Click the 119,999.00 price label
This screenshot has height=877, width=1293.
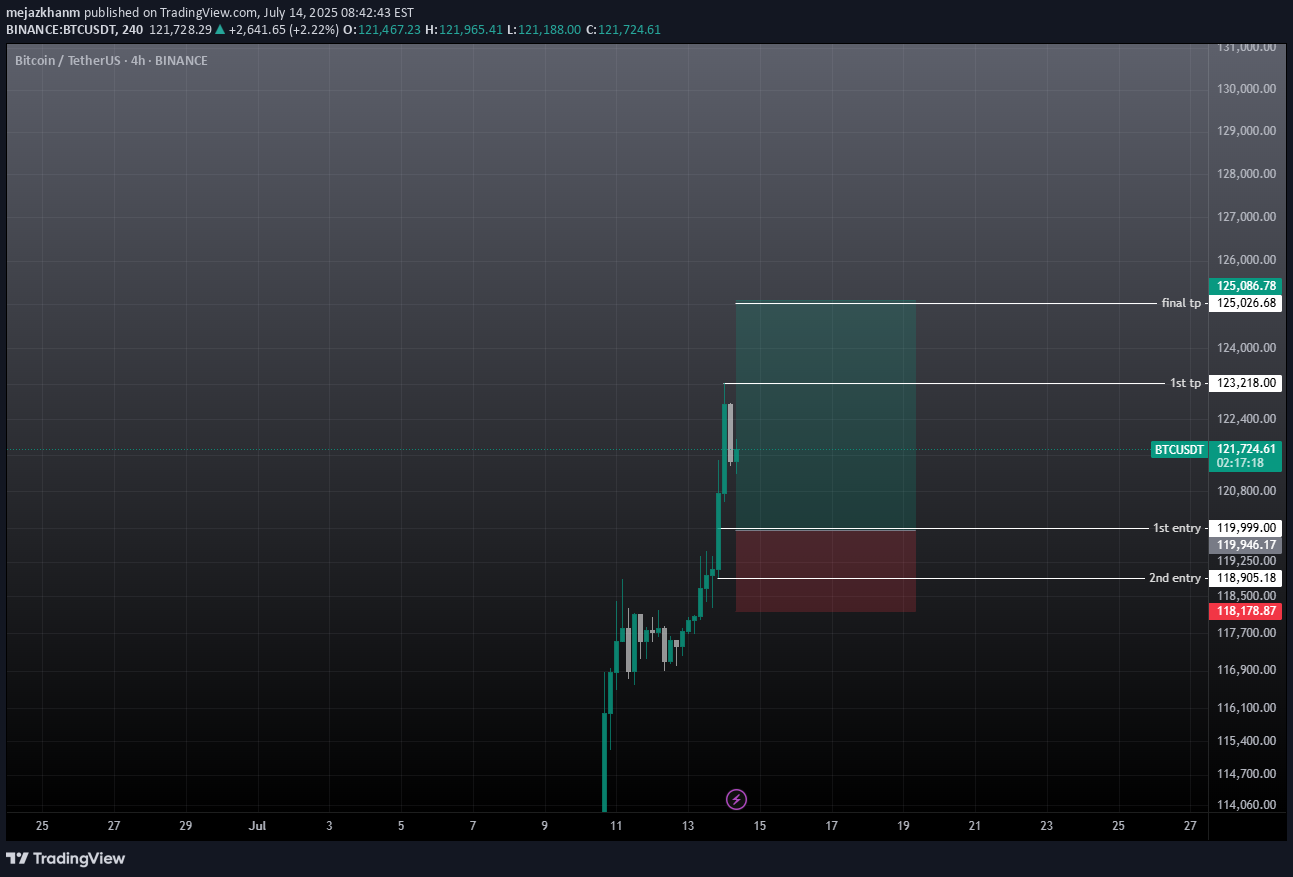pos(1245,528)
